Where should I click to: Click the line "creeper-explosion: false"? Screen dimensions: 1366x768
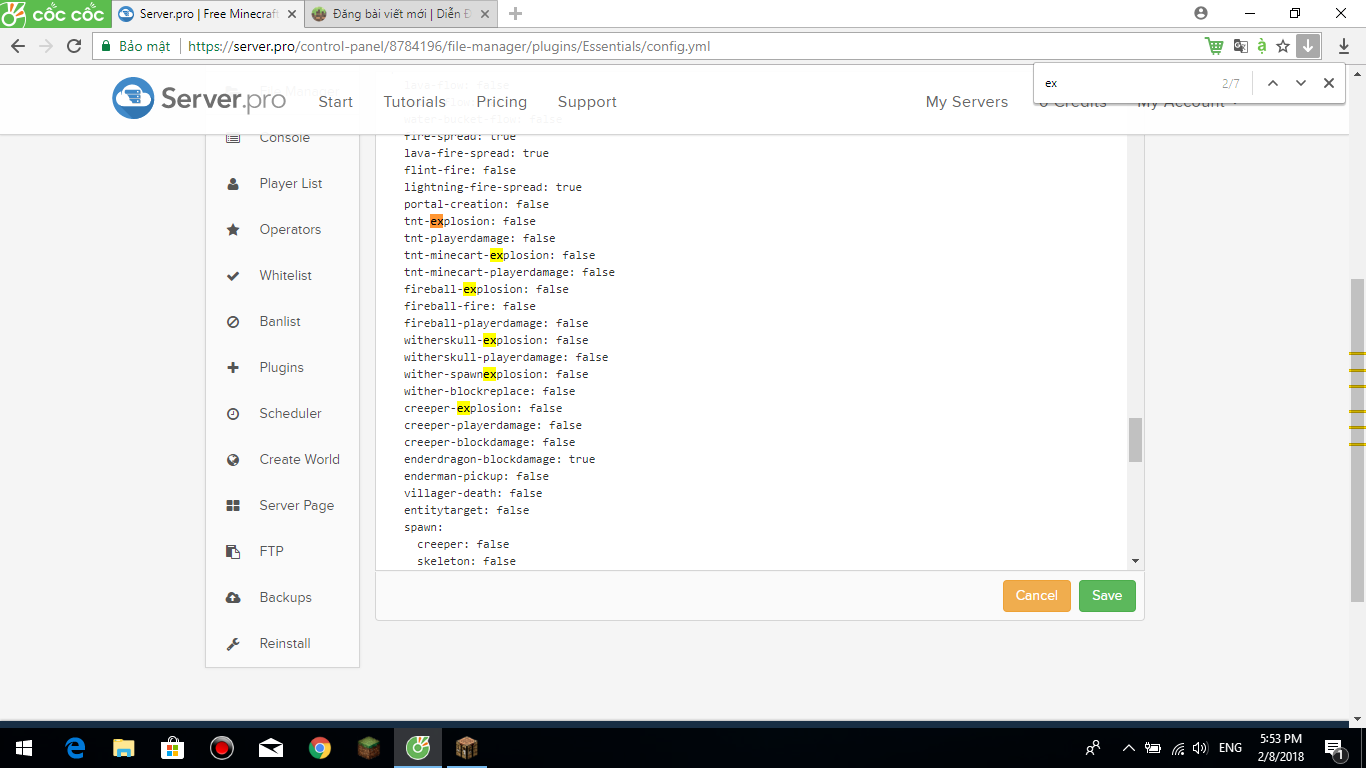[x=483, y=408]
